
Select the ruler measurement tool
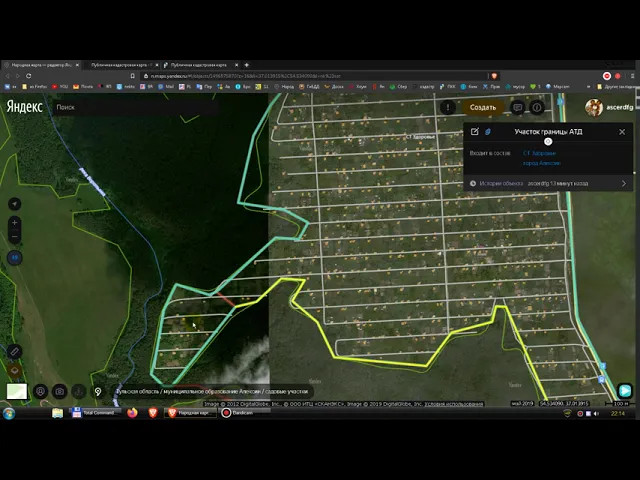15,351
